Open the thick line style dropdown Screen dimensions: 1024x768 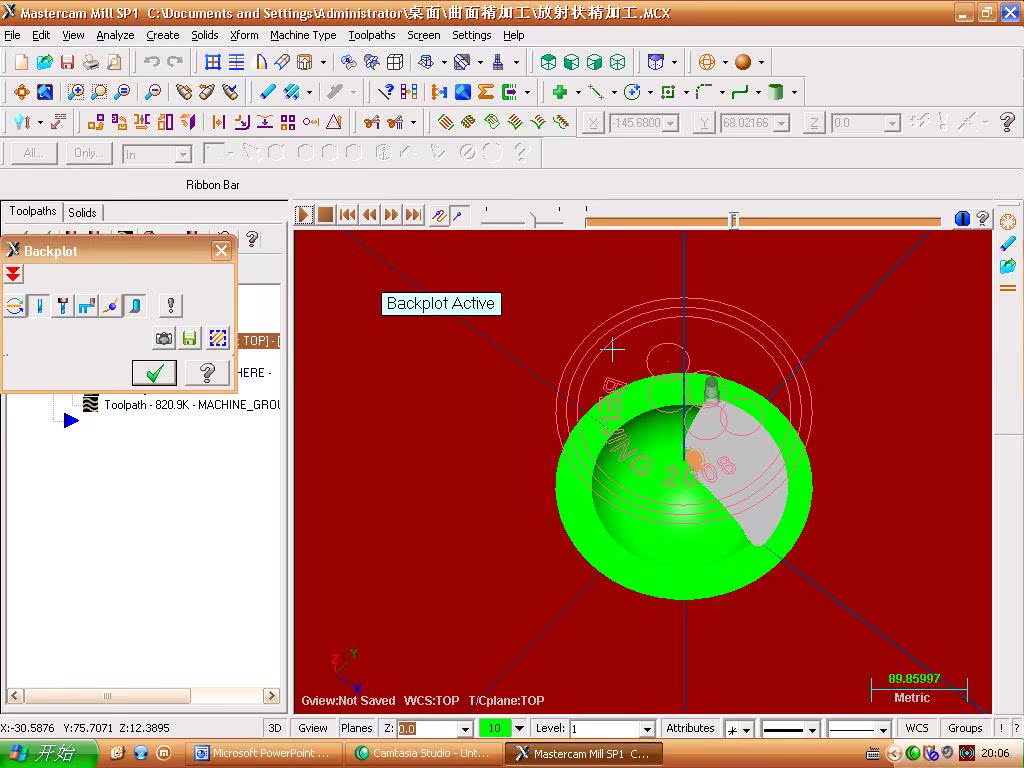812,729
